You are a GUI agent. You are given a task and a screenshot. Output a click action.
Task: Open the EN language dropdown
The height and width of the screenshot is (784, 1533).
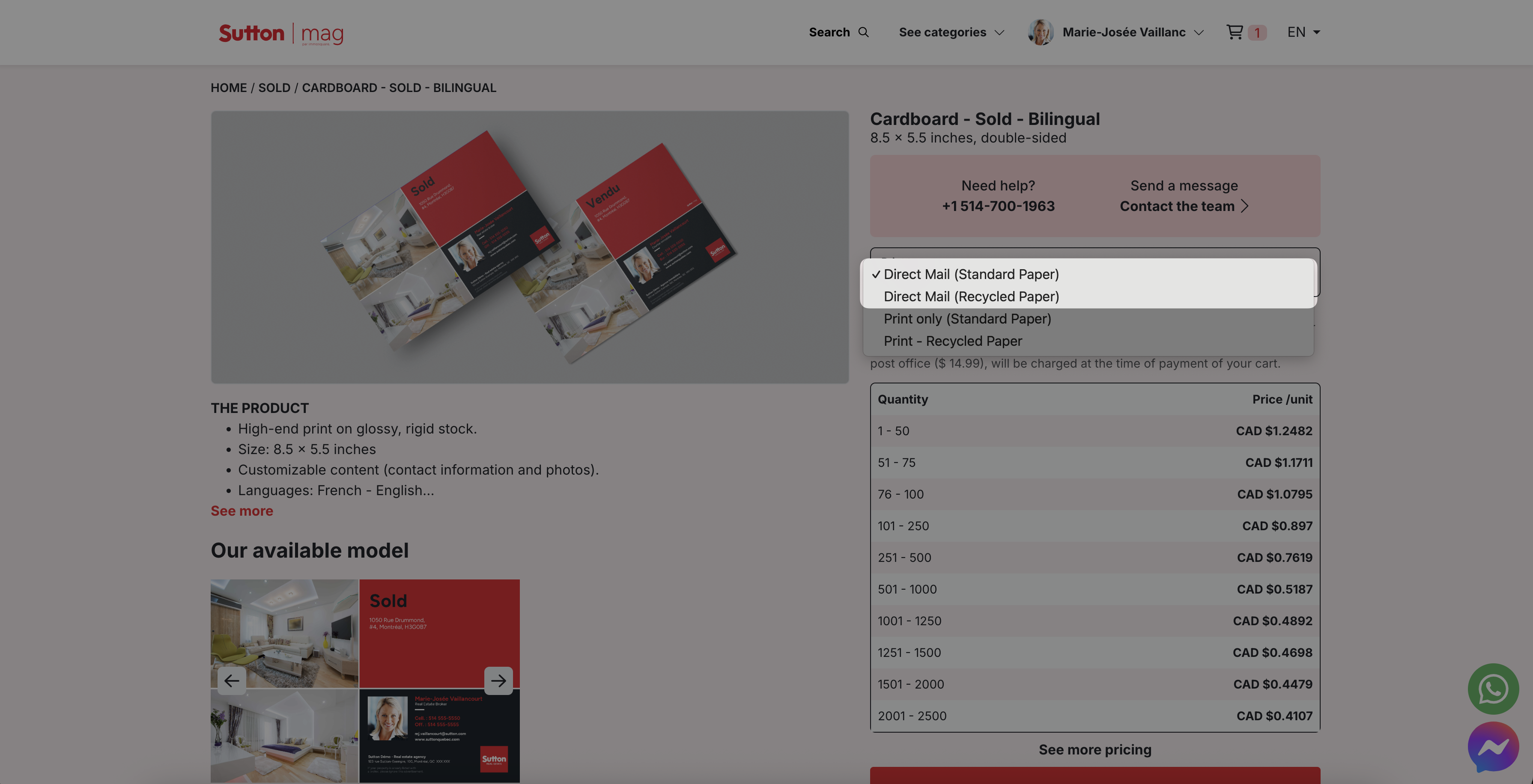point(1303,32)
